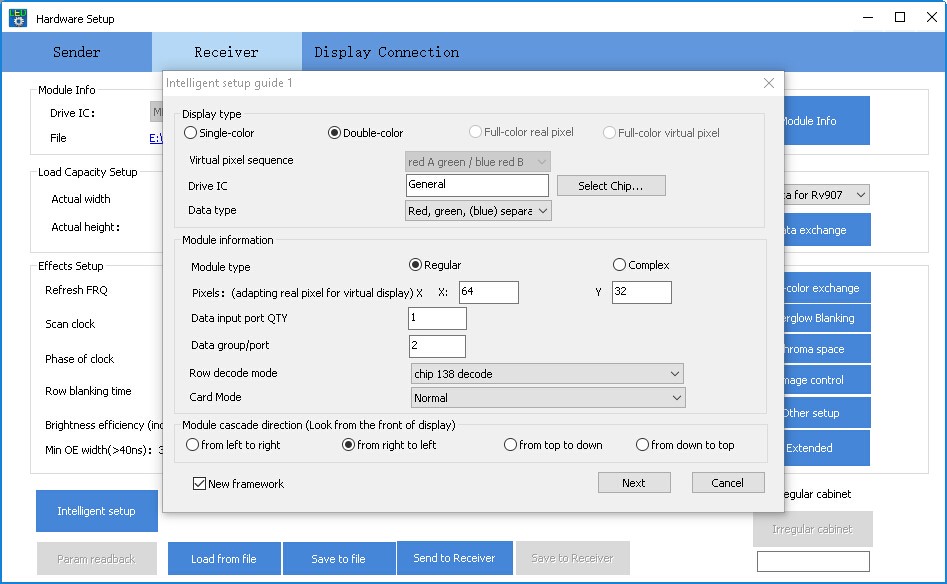Choose the Complex module type
The height and width of the screenshot is (584, 947).
620,265
